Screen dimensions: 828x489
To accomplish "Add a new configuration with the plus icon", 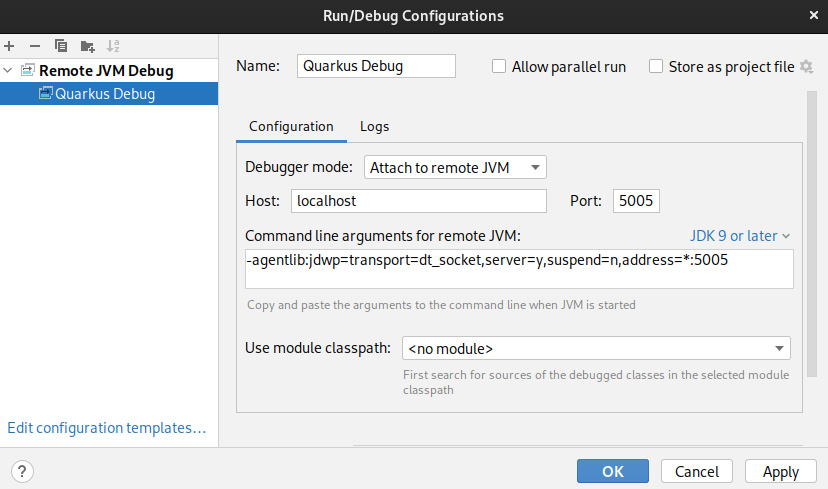I will click(x=9, y=46).
